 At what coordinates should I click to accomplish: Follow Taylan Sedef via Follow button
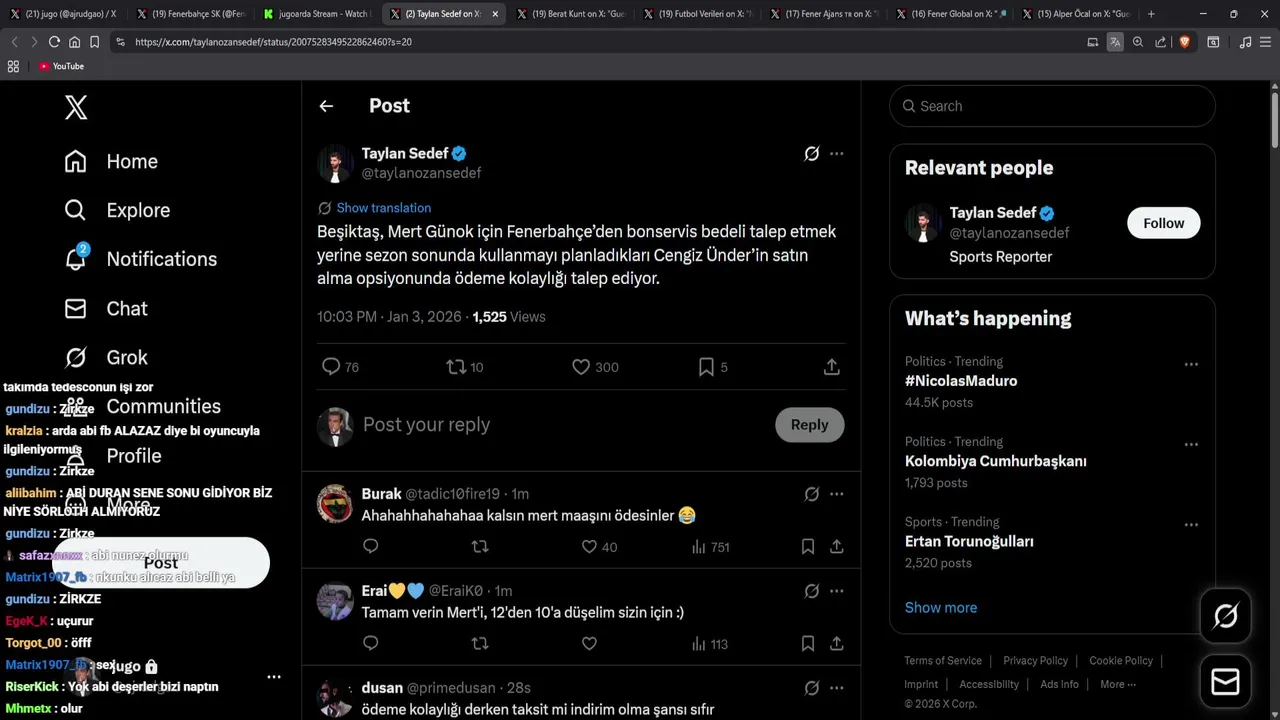[1164, 223]
